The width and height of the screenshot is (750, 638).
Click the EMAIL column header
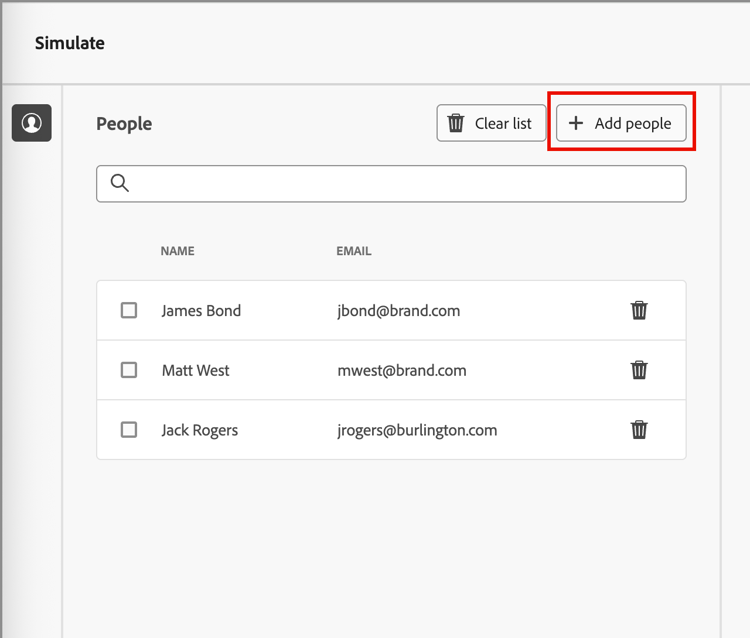point(354,251)
